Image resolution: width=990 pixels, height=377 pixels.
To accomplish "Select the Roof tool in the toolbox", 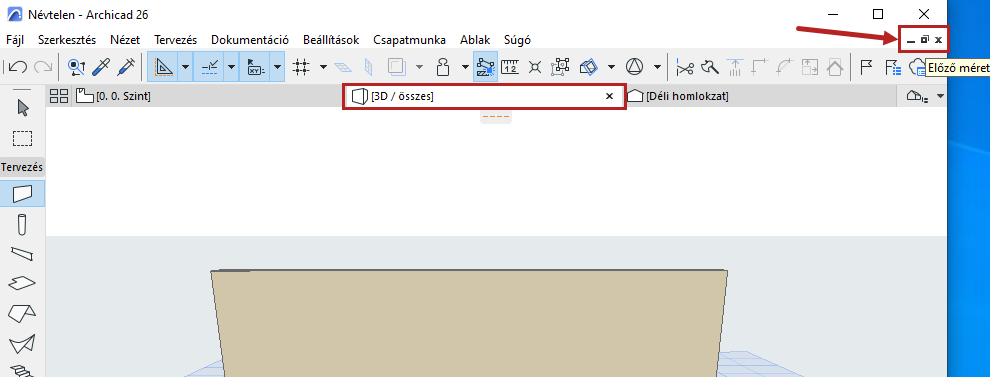I will pos(22,312).
